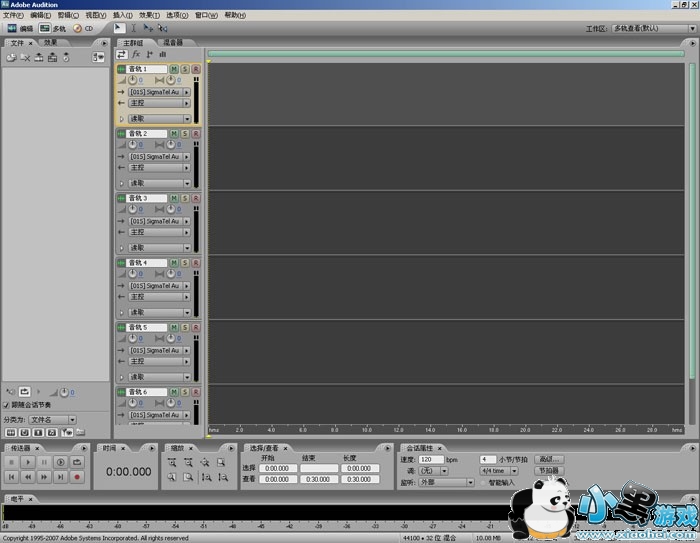Switch to the 混音器 tab
700x543 pixels.
point(172,43)
